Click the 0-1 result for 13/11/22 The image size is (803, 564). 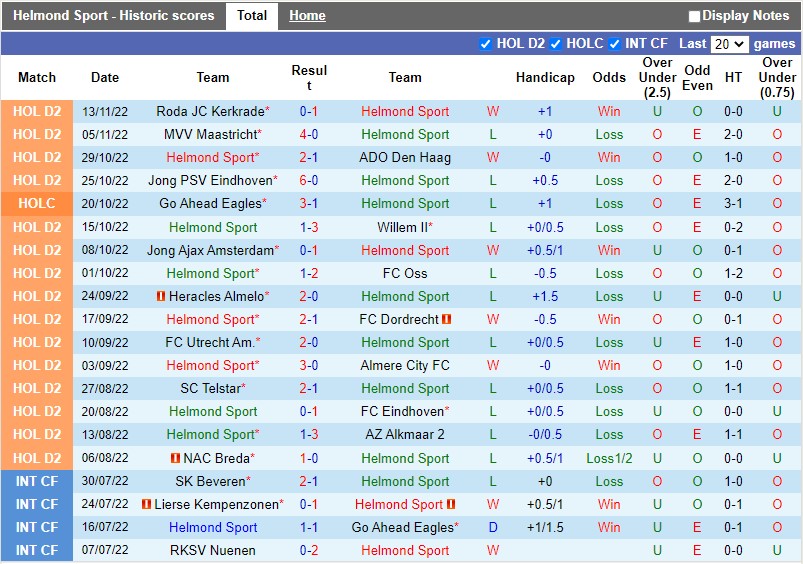pos(309,111)
